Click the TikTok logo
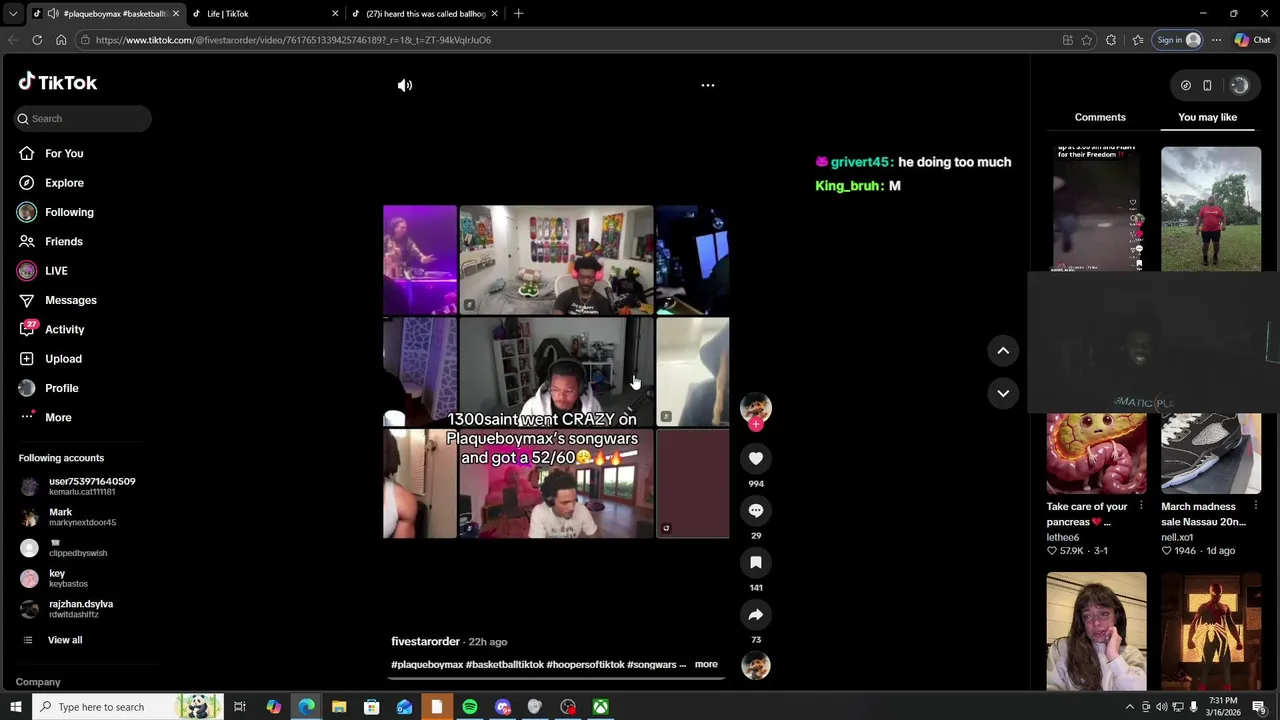Viewport: 1280px width, 720px height. (58, 82)
